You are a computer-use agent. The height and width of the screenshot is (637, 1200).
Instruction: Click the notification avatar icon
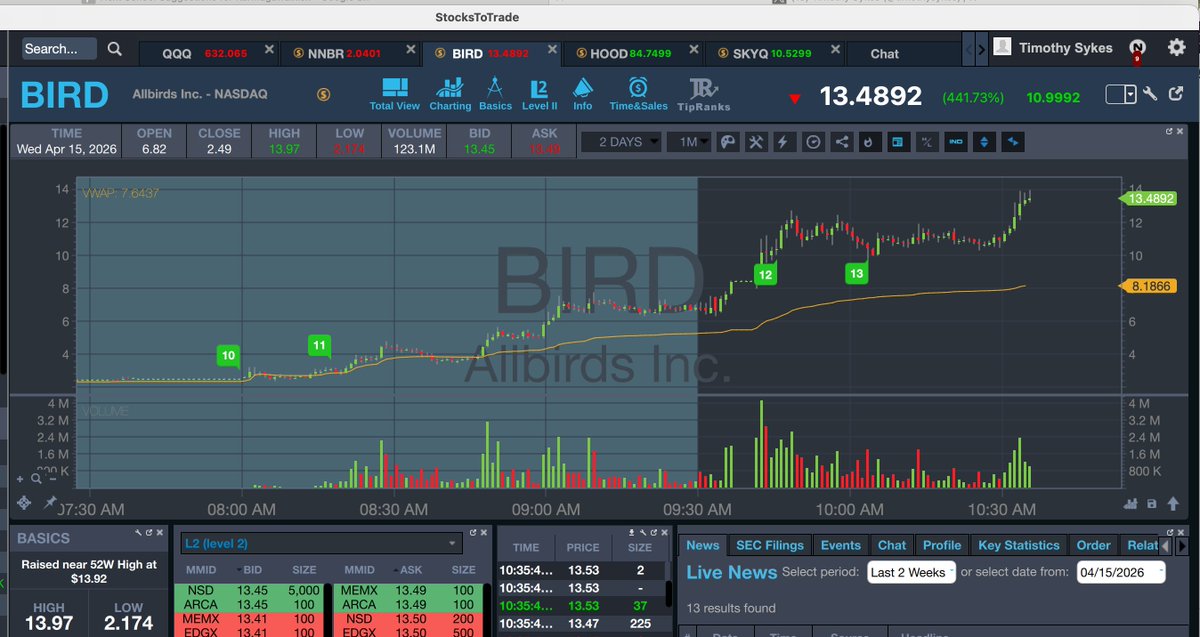[1136, 48]
